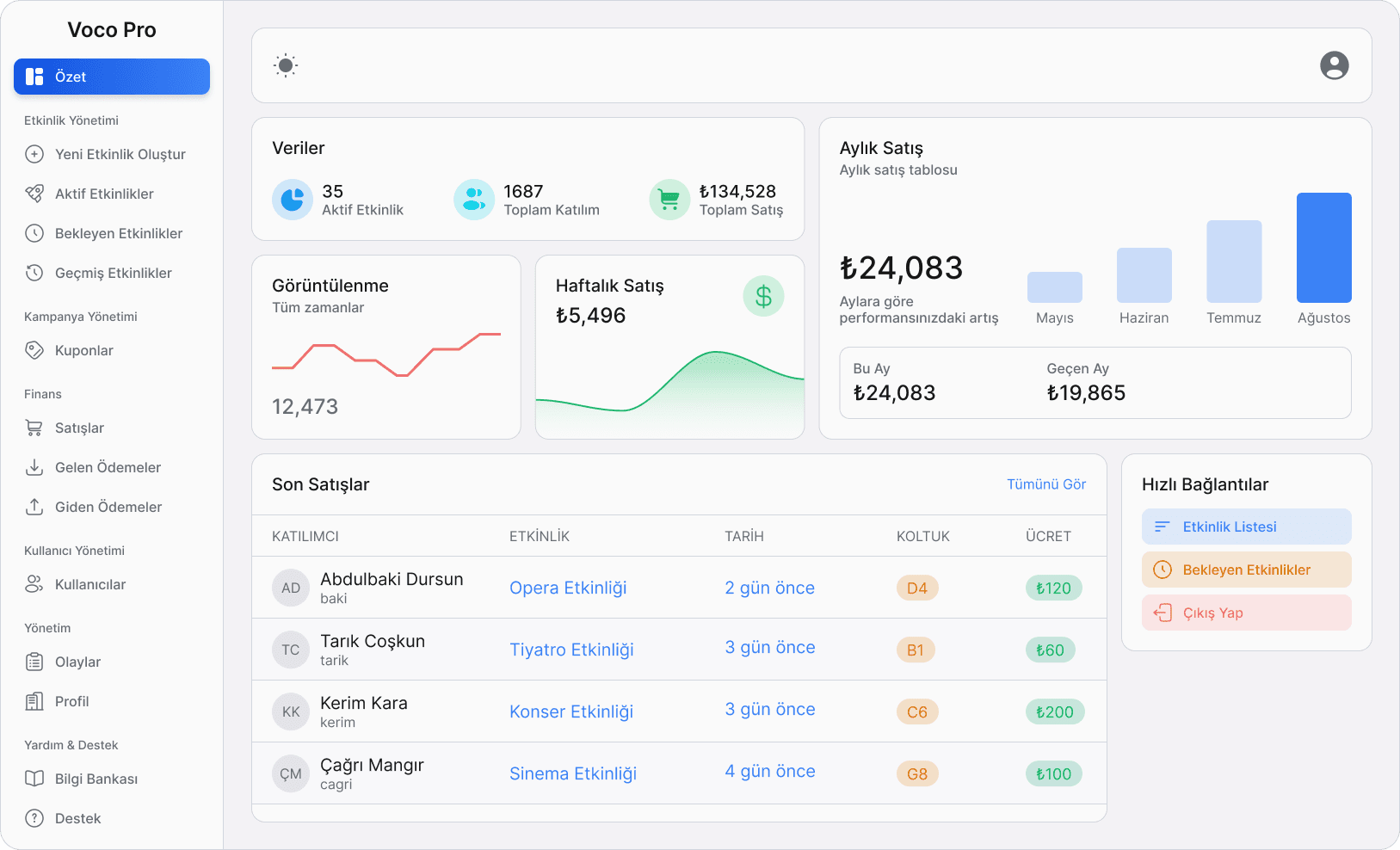Click the Destek question mark icon

pos(34,818)
